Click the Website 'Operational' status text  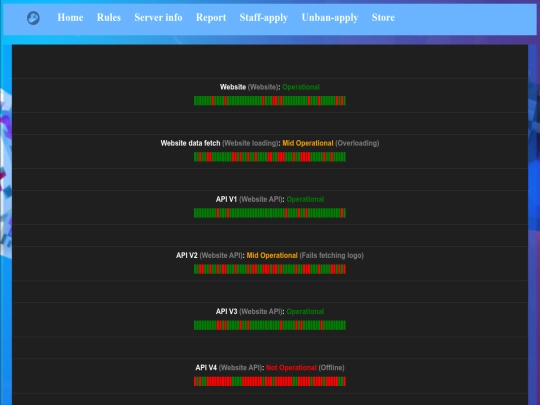pyautogui.click(x=301, y=87)
